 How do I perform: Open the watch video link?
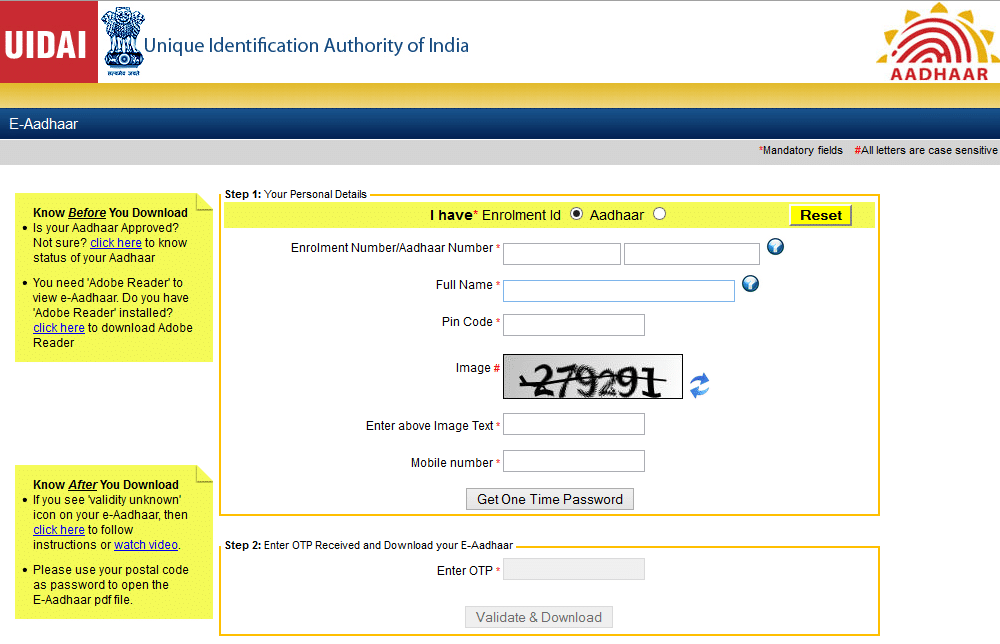145,545
